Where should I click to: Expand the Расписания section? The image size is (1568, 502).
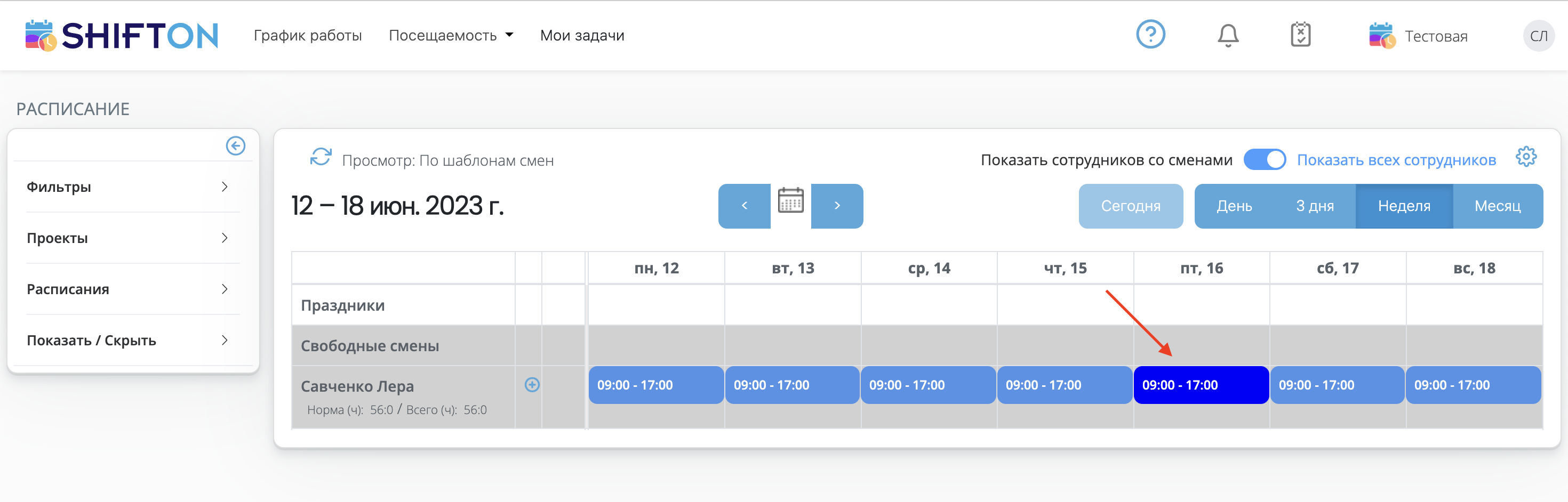(127, 289)
